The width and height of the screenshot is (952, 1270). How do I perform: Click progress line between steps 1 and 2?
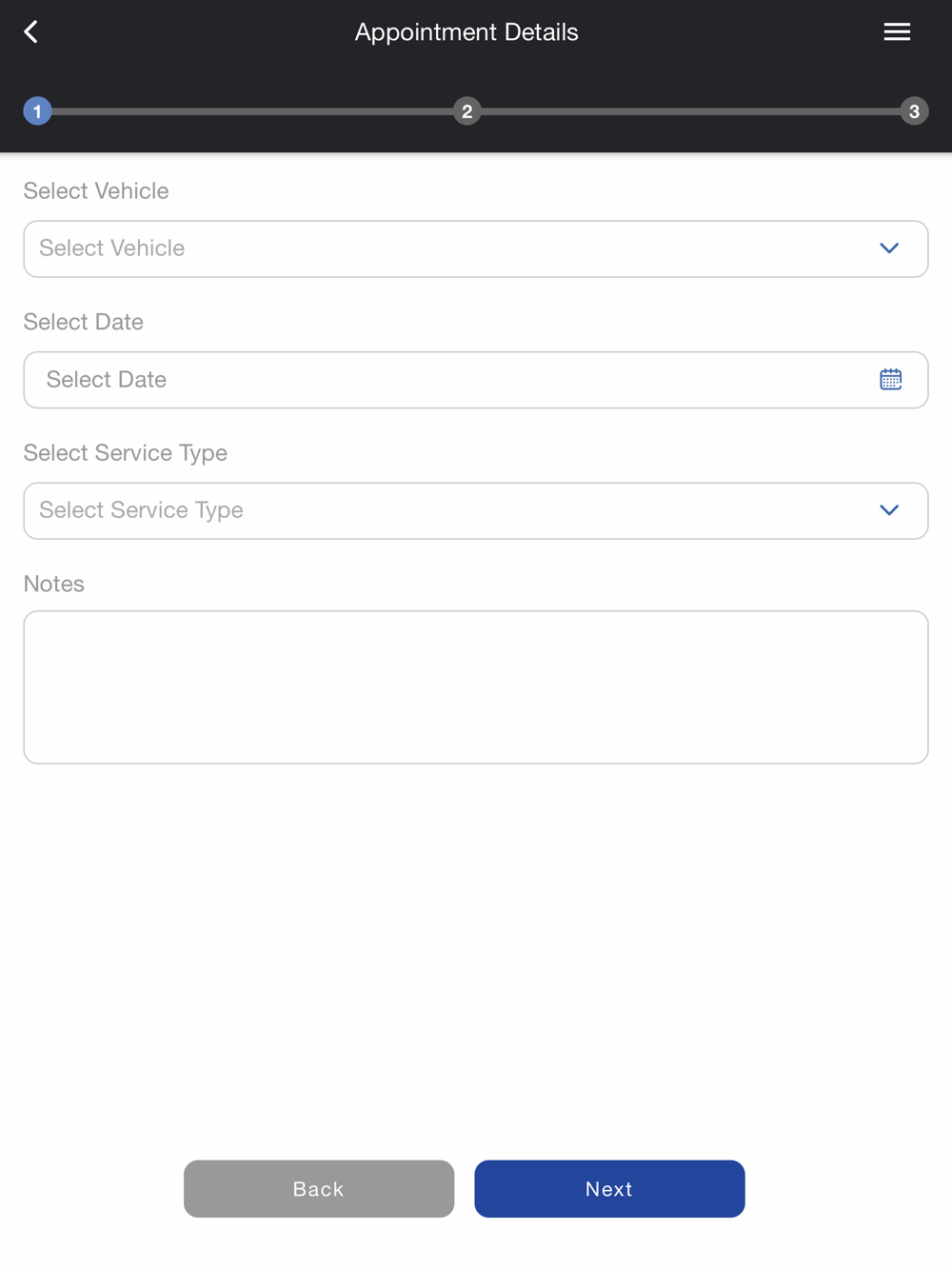[252, 111]
